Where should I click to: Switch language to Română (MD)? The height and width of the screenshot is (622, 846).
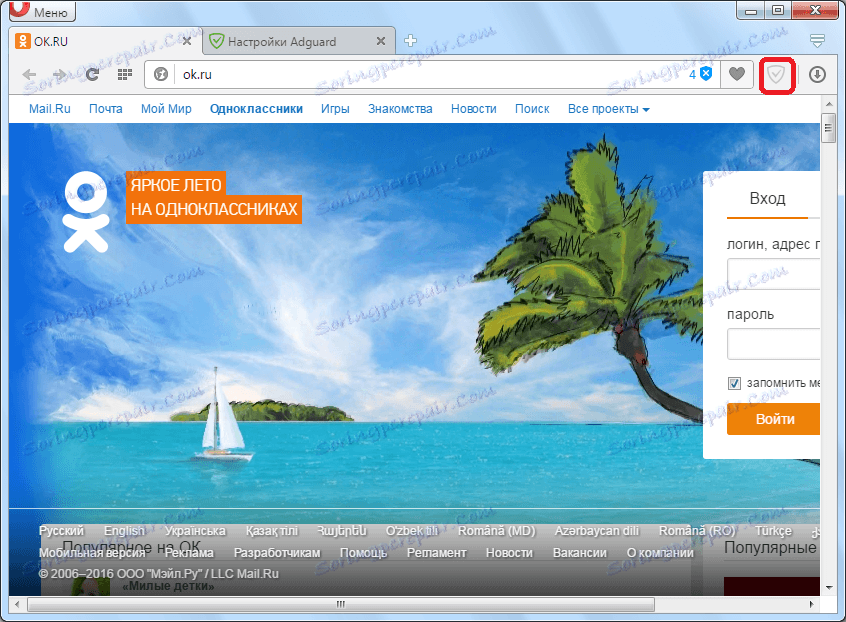click(496, 531)
